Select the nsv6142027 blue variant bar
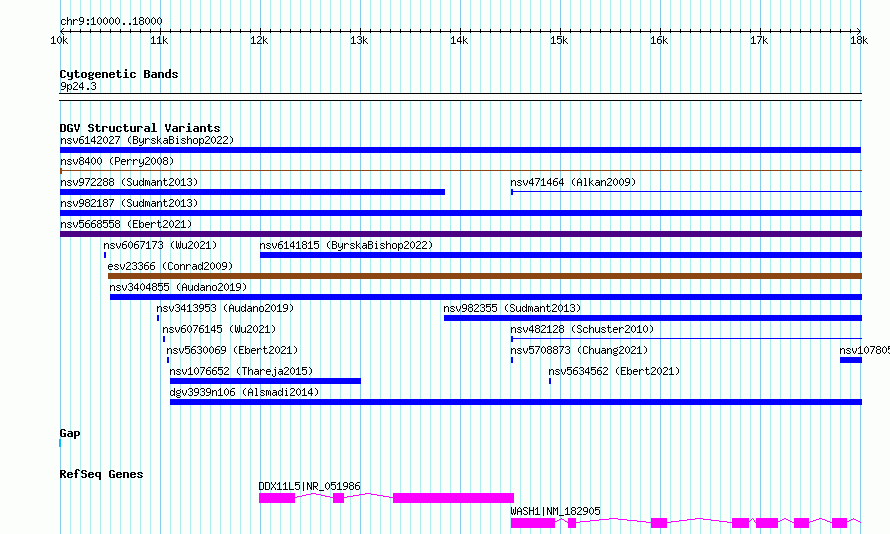Viewport: 890px width, 534px height. 460,150
